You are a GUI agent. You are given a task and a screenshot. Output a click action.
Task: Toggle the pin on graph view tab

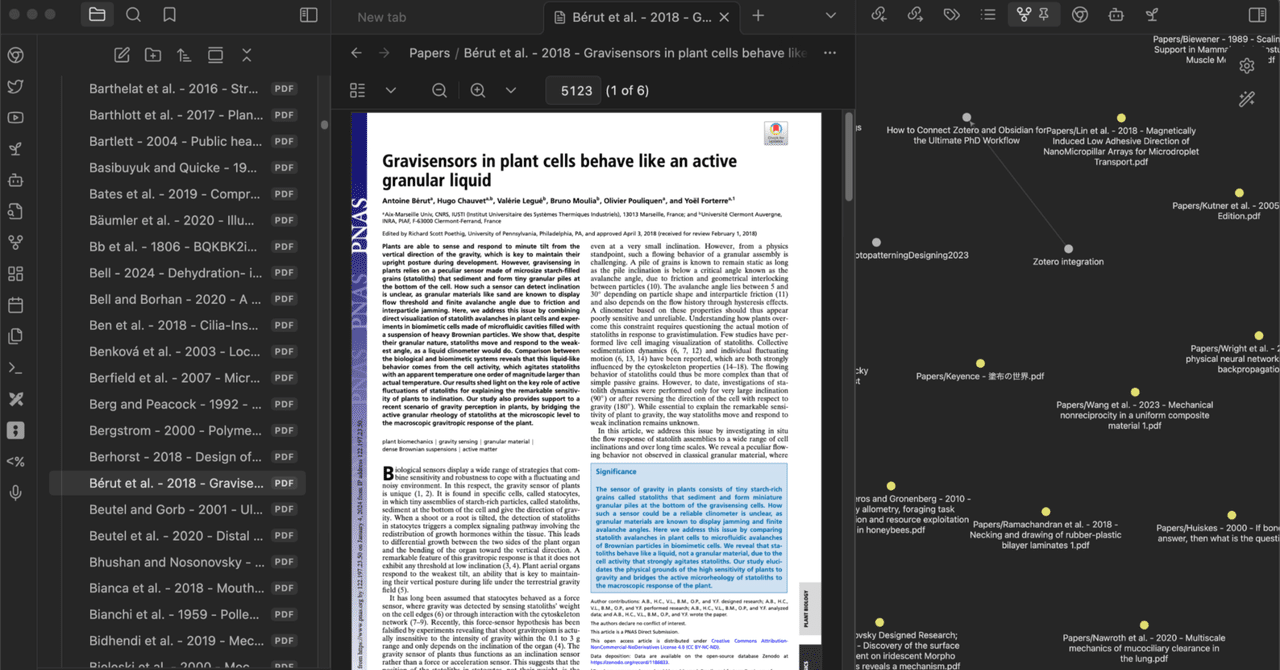point(1044,15)
